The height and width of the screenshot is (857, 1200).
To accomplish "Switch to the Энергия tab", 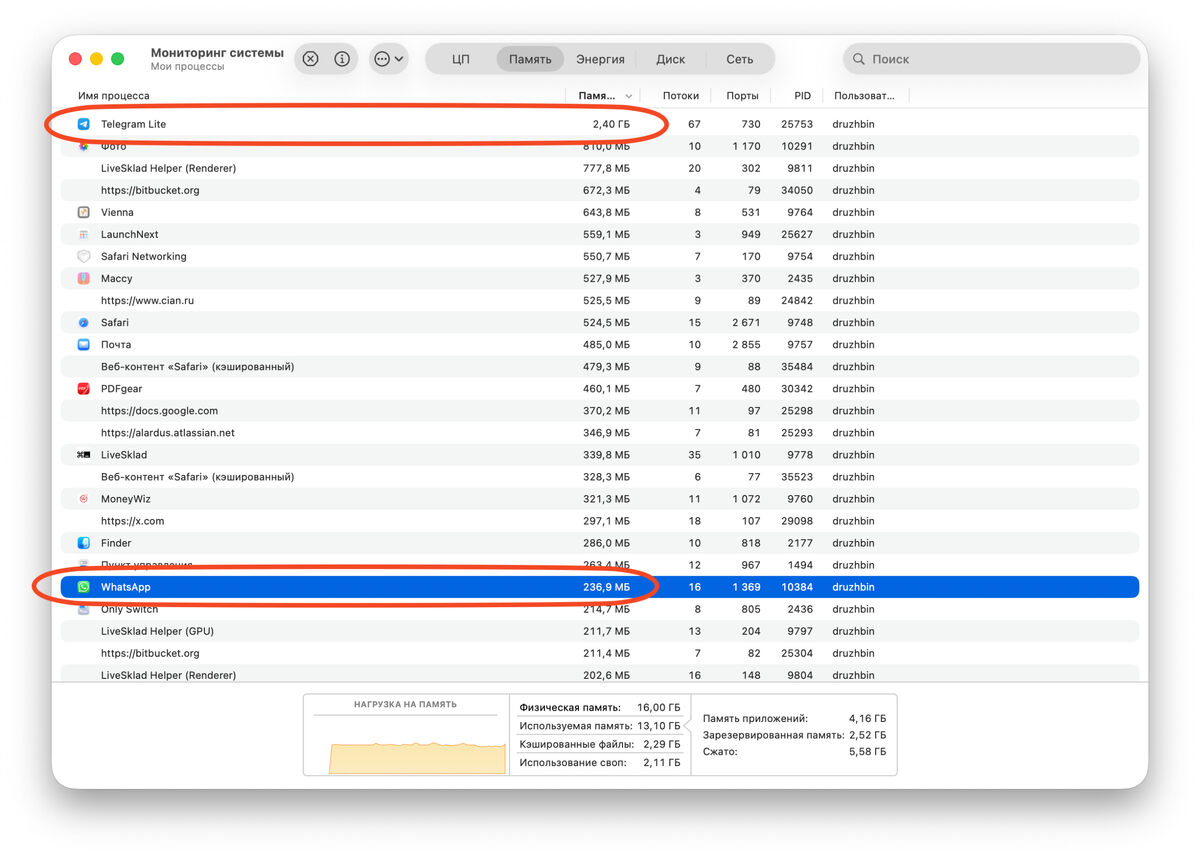I will click(x=600, y=59).
